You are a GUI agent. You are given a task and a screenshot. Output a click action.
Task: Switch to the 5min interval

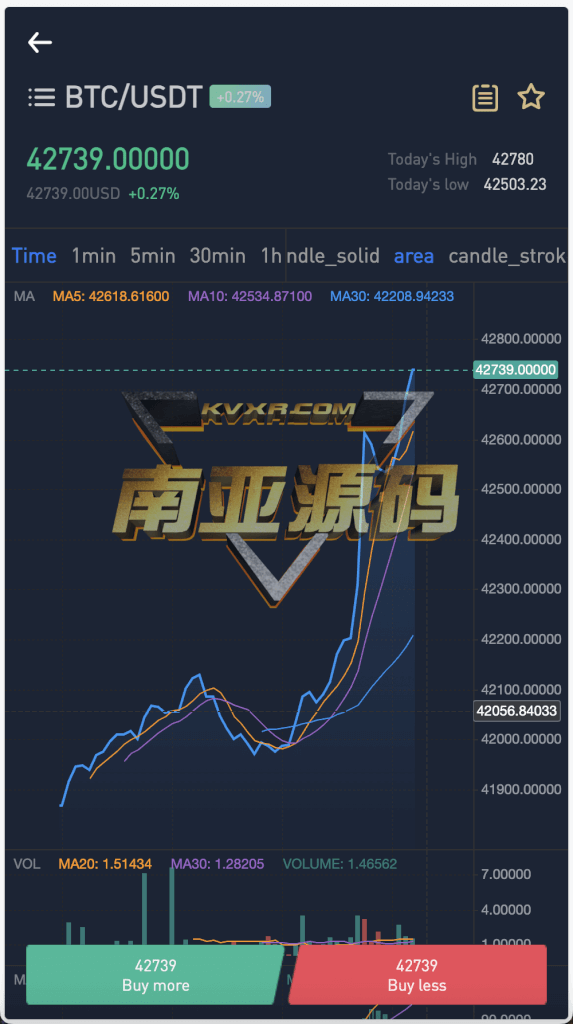click(153, 256)
